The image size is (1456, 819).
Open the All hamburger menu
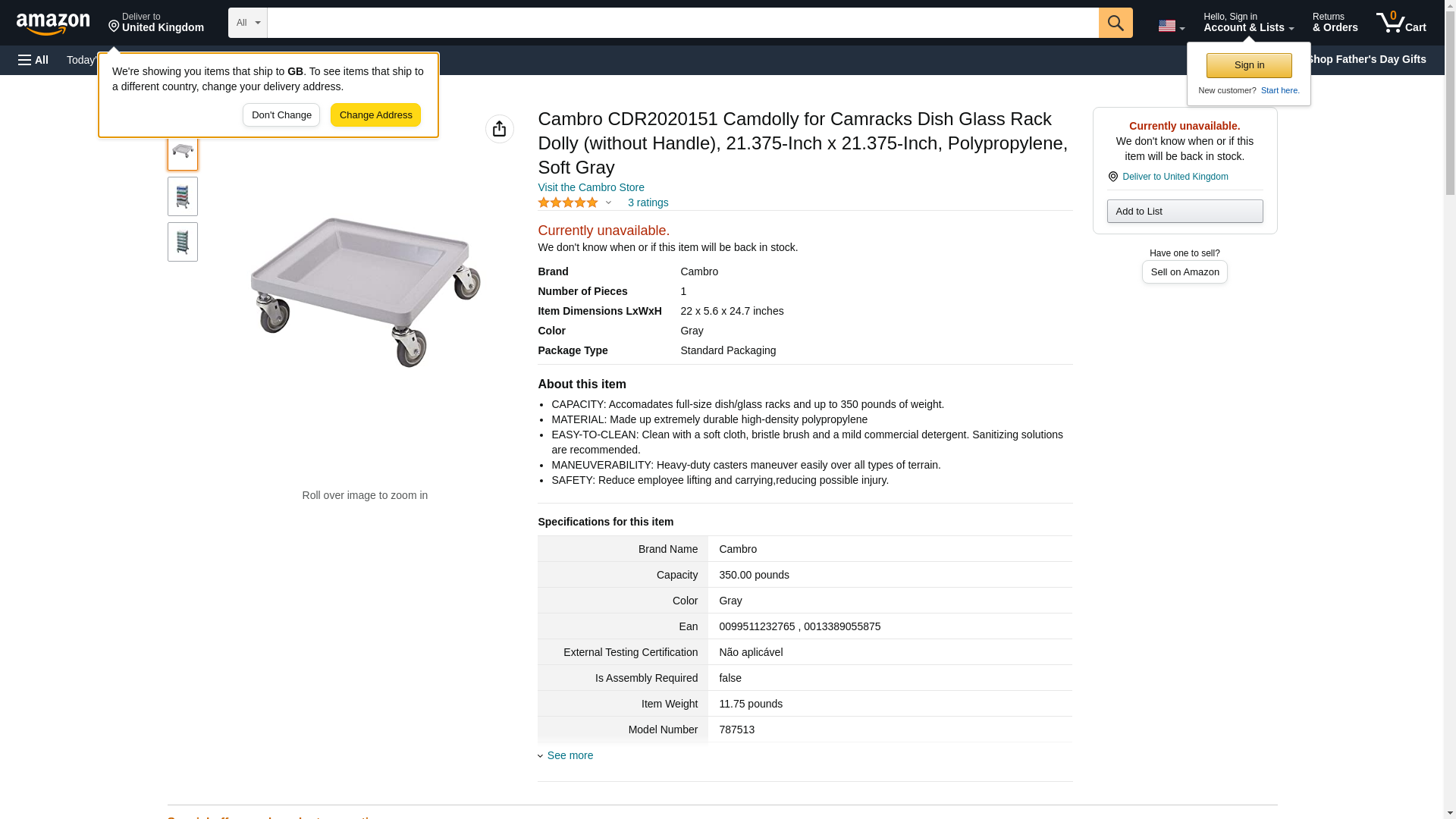[33, 60]
